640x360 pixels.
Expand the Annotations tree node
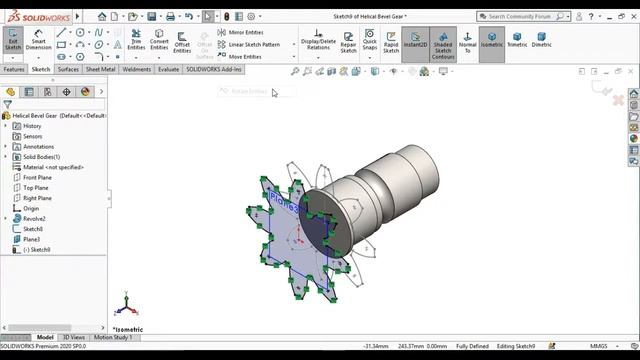[x=6, y=146]
